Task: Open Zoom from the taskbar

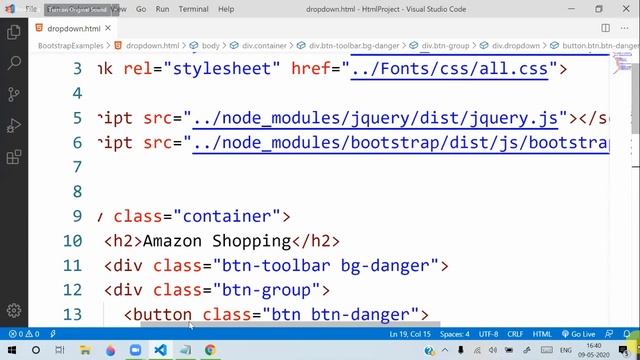Action: (136, 350)
